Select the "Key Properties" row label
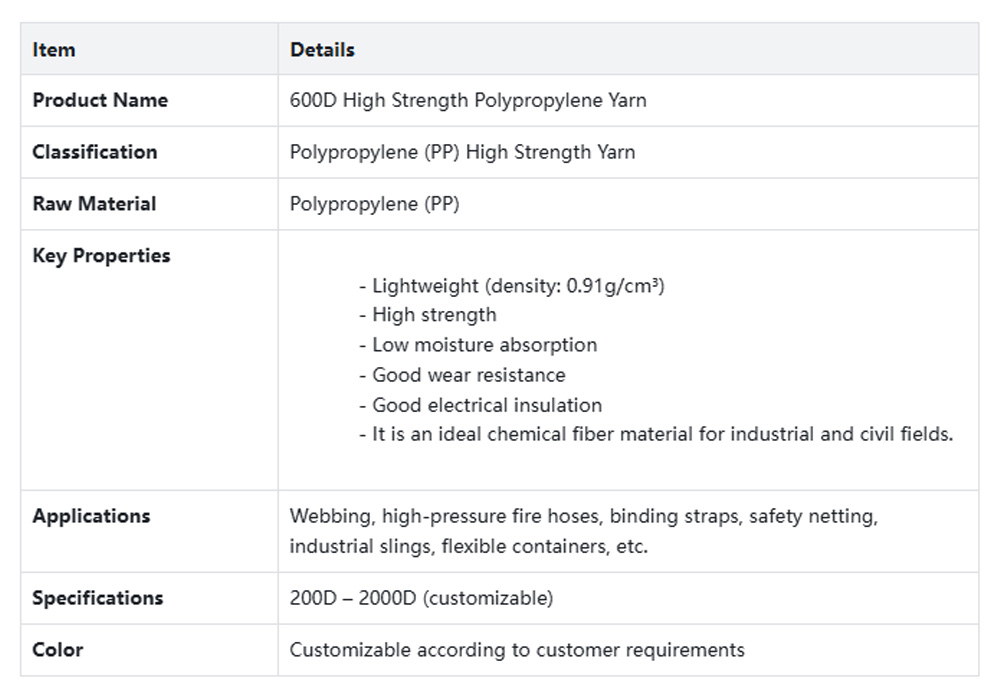This screenshot has height=699, width=1000. point(101,256)
